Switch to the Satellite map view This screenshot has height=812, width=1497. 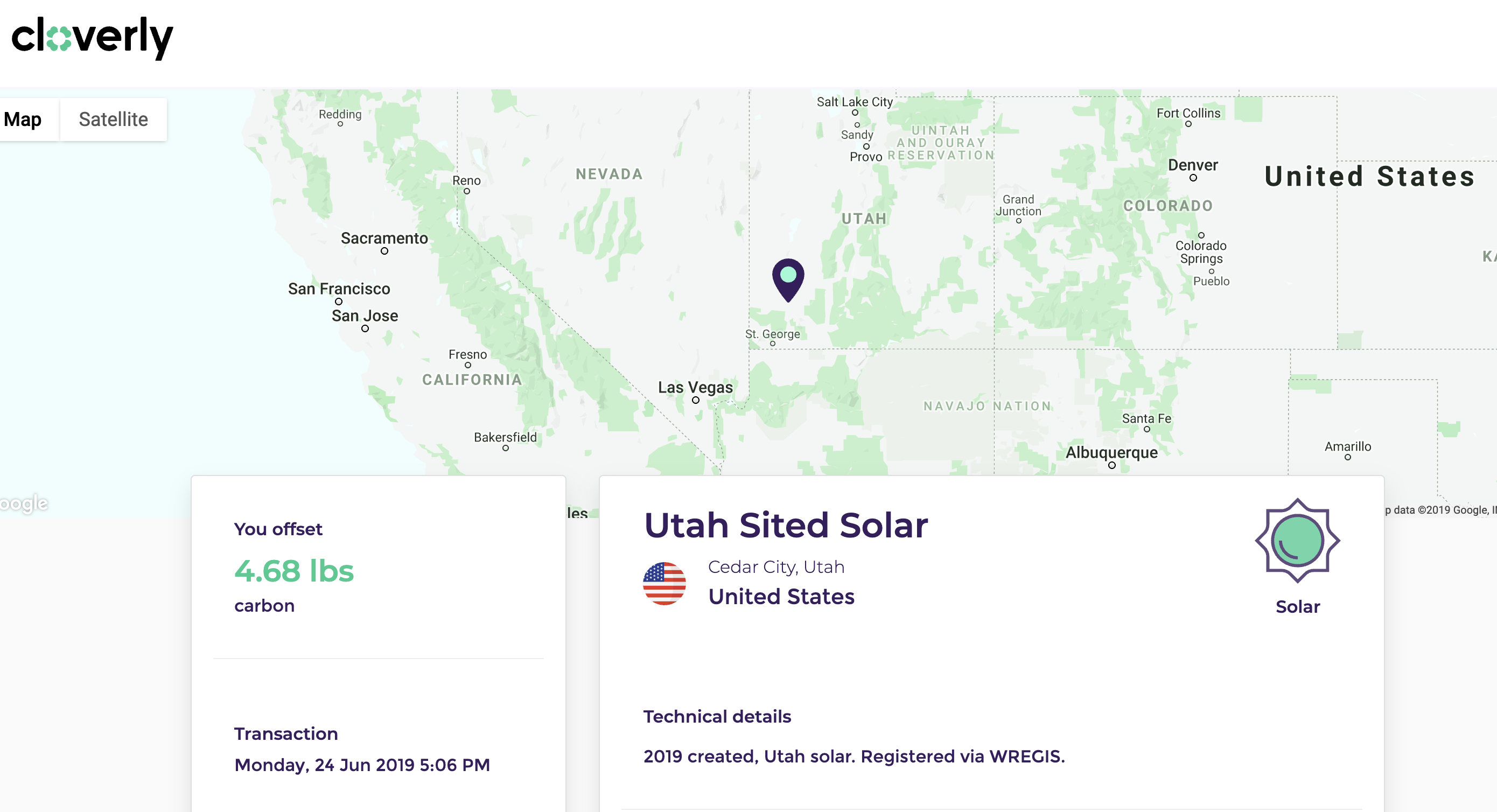pos(113,119)
